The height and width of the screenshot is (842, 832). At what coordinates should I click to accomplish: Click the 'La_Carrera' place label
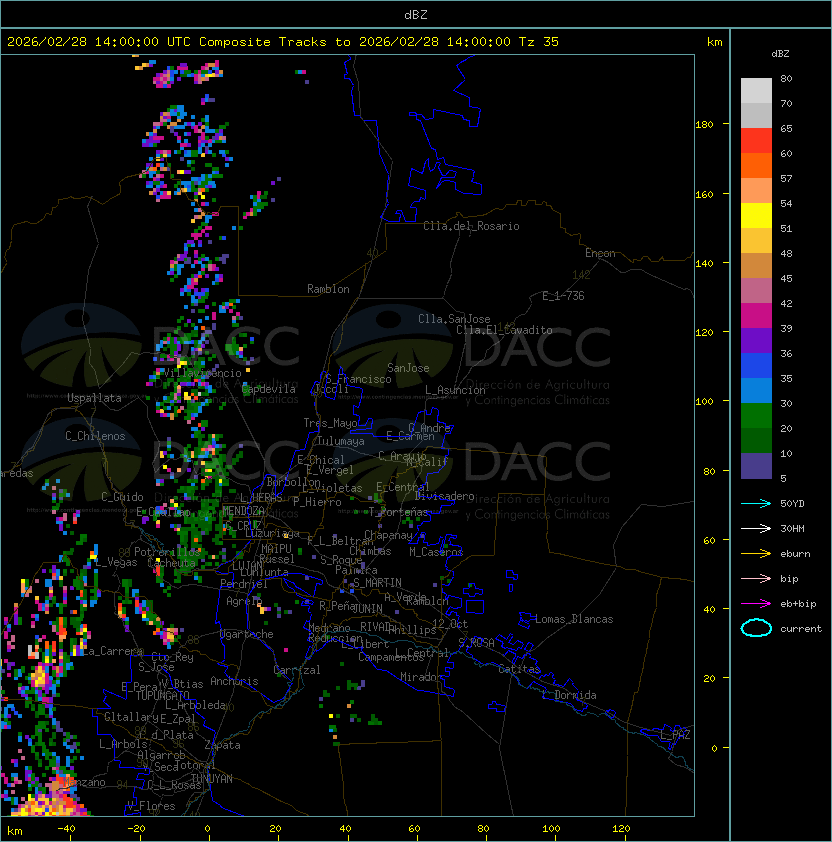(111, 651)
